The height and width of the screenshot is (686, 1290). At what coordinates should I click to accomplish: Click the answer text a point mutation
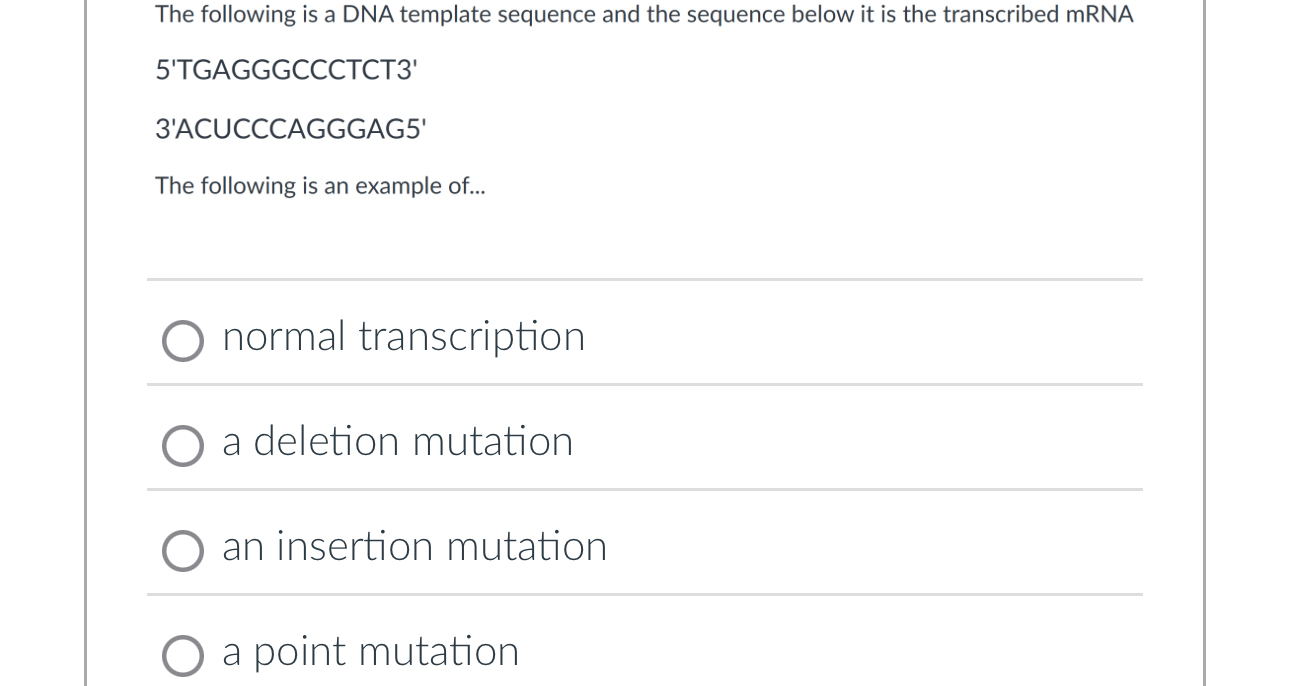pyautogui.click(x=370, y=651)
